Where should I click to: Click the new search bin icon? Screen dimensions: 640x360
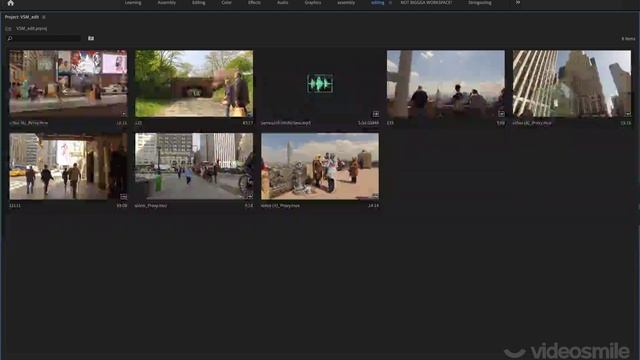click(91, 38)
